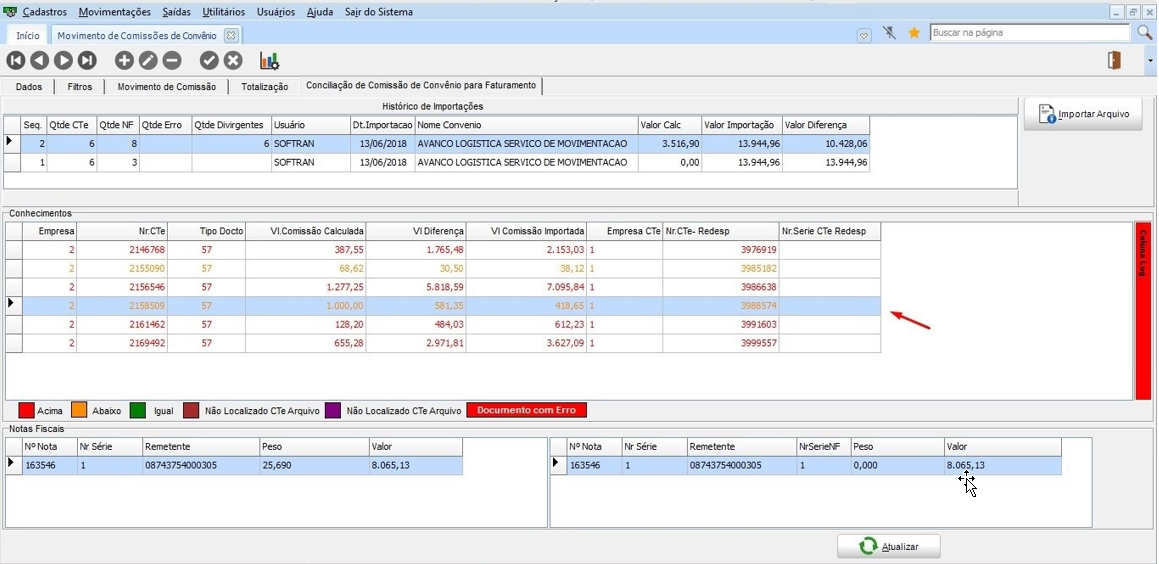
Task: Expand the toolbar overflow dropdown arrow
Action: (x=1150, y=61)
